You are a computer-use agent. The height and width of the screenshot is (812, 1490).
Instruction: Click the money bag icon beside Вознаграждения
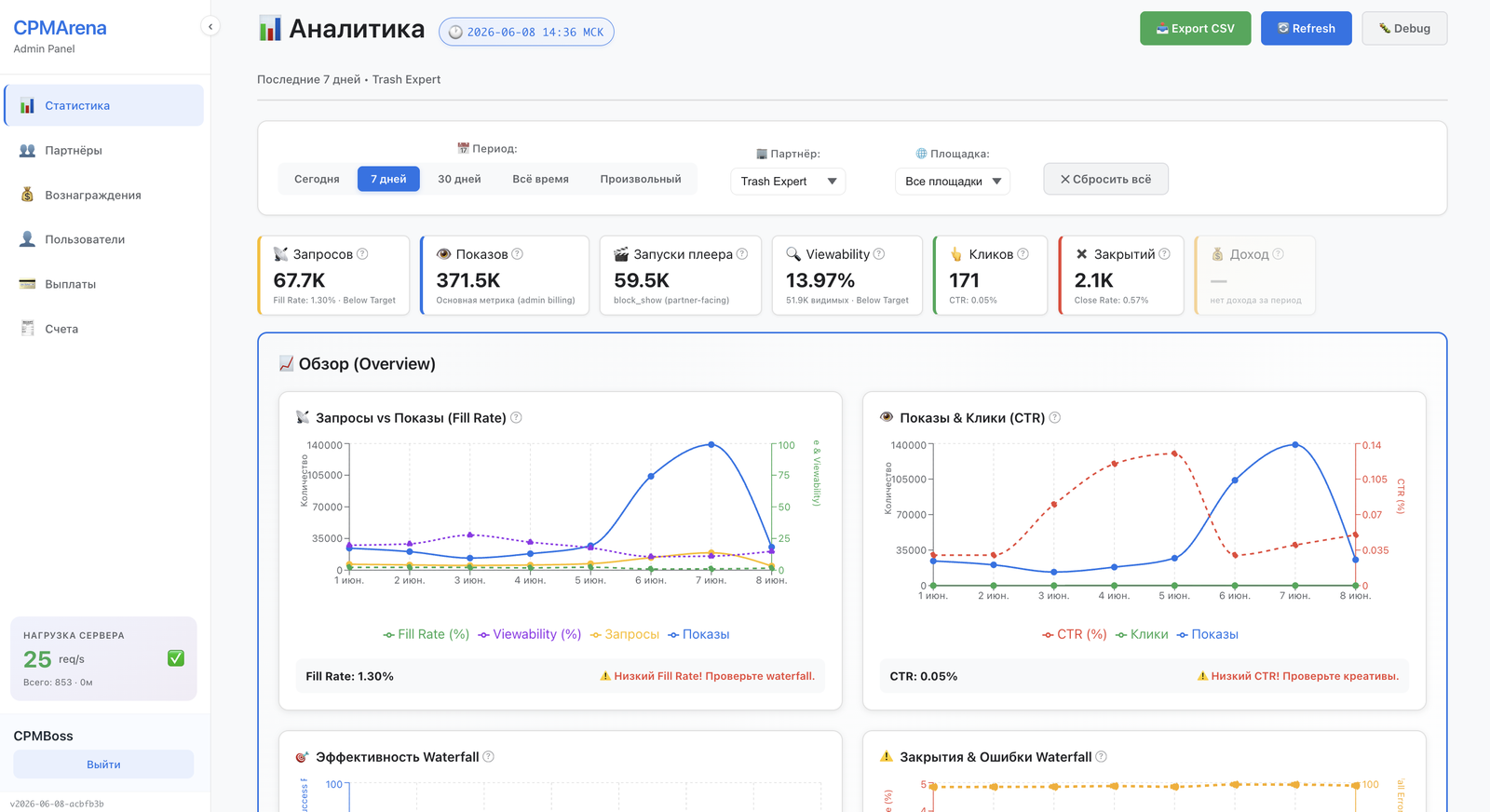point(28,195)
